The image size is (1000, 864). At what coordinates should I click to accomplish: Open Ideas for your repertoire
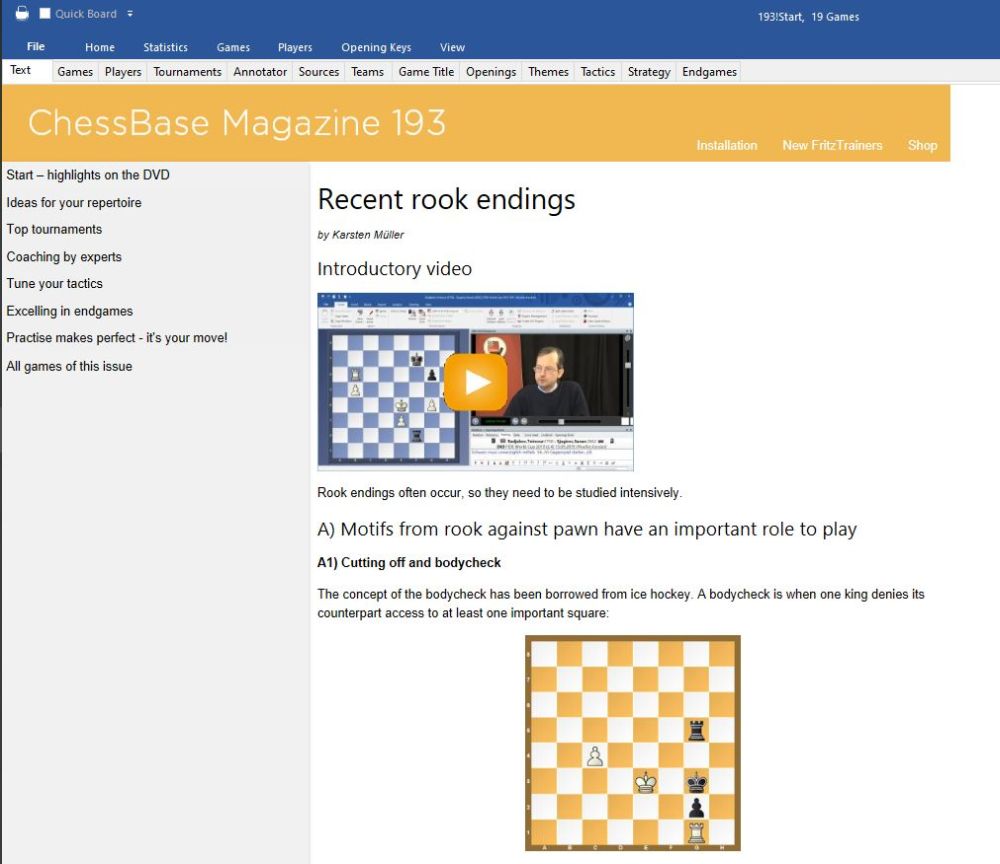(74, 202)
